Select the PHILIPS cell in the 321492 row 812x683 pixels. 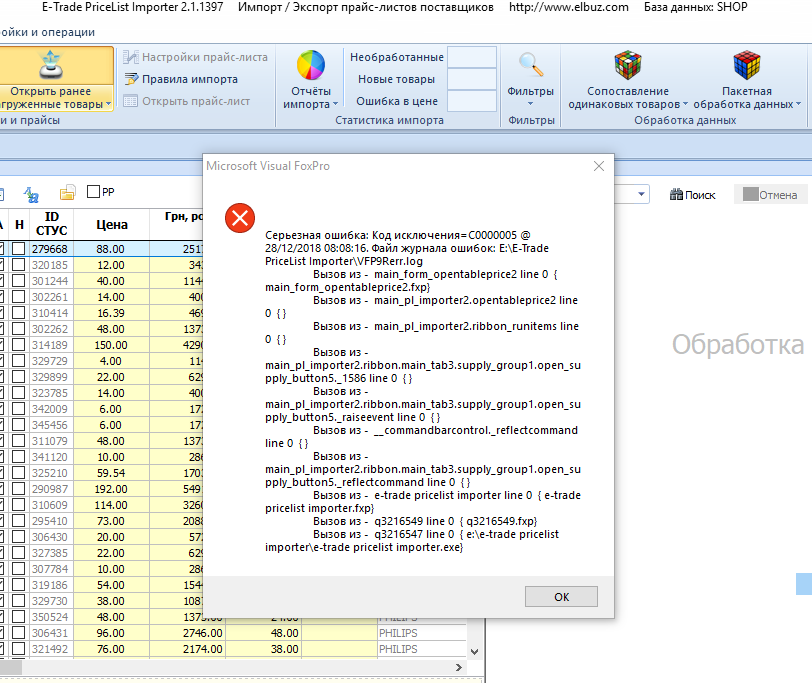tap(422, 649)
